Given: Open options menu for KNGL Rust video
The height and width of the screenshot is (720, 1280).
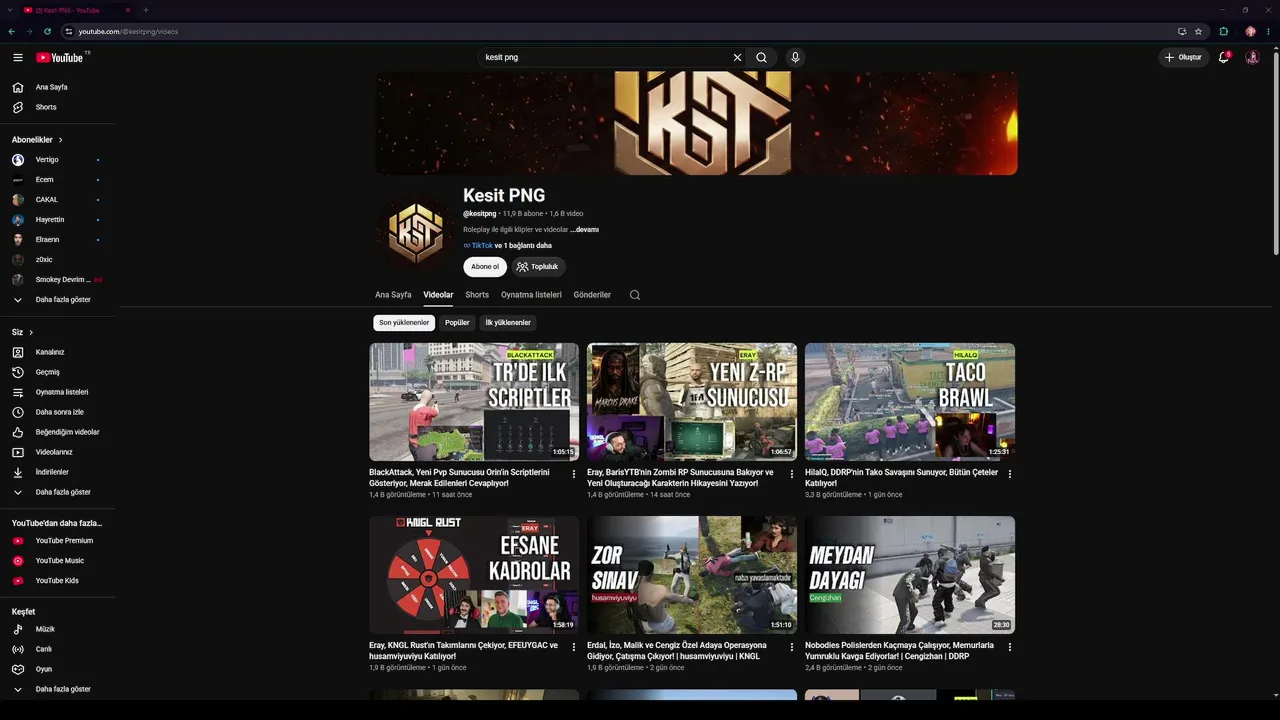Looking at the screenshot, I should (x=574, y=647).
